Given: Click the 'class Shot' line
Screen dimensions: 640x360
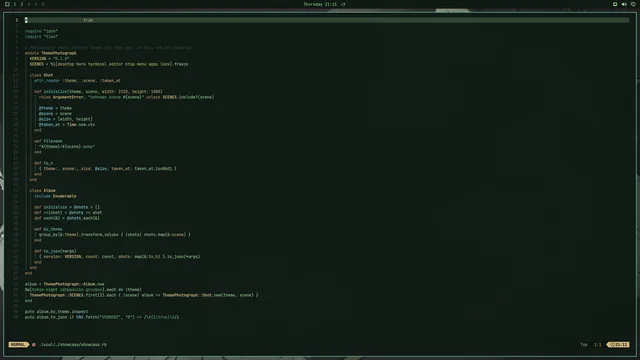Looking at the screenshot, I should [41, 75].
